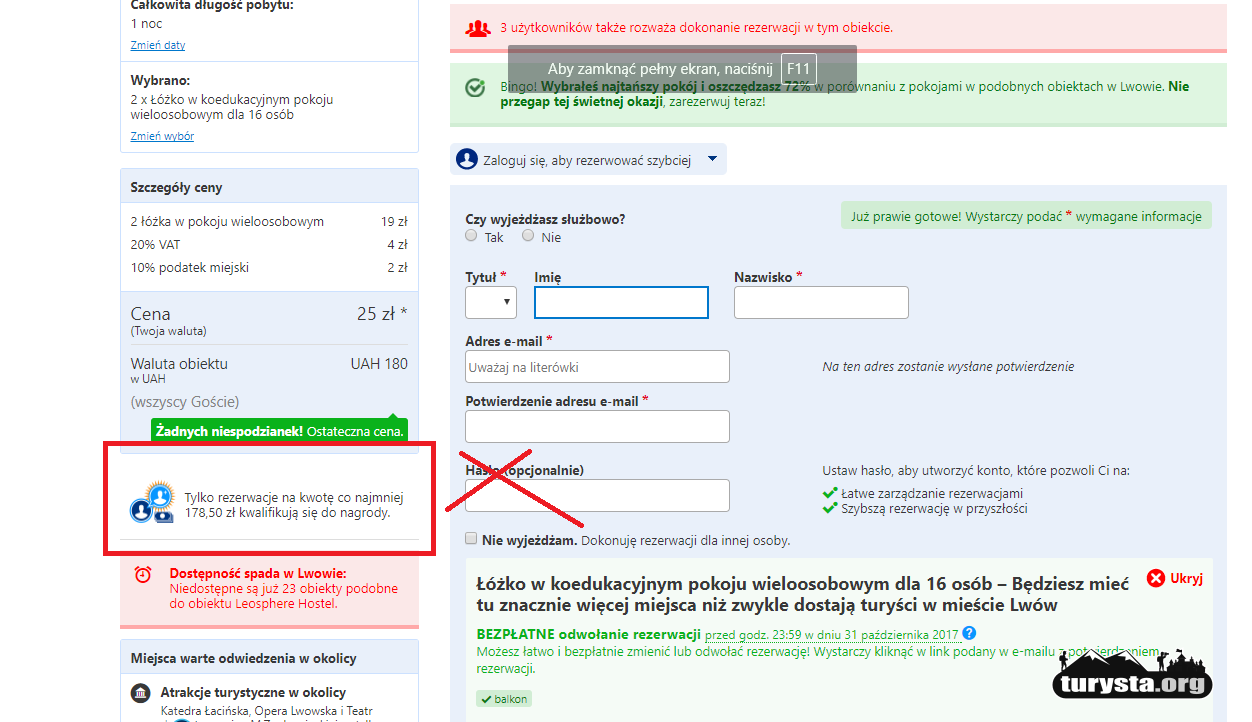Click the red X icon beside Ukryj
The image size is (1252, 722).
[1156, 578]
